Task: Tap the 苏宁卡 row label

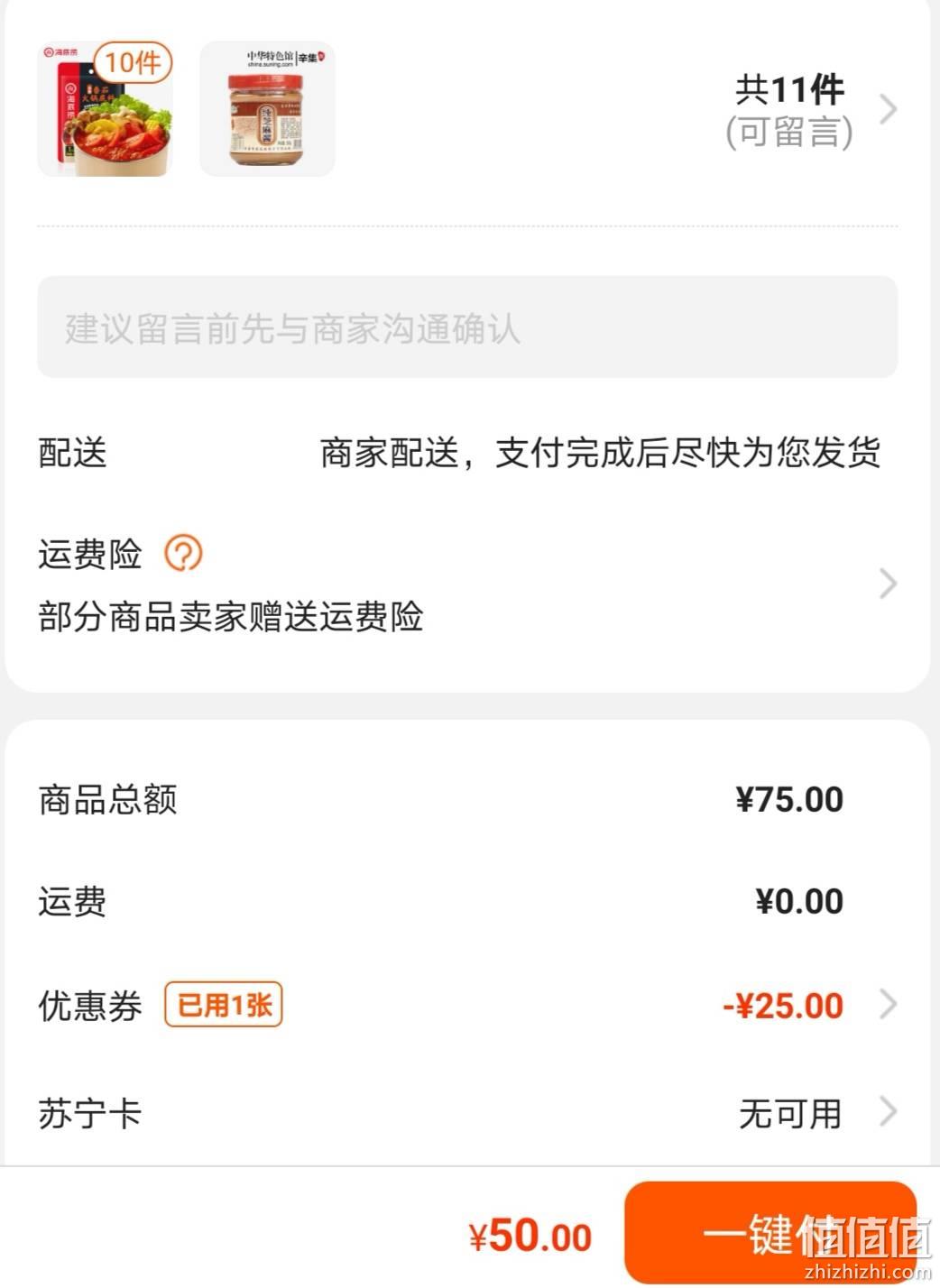Action: [x=90, y=1113]
